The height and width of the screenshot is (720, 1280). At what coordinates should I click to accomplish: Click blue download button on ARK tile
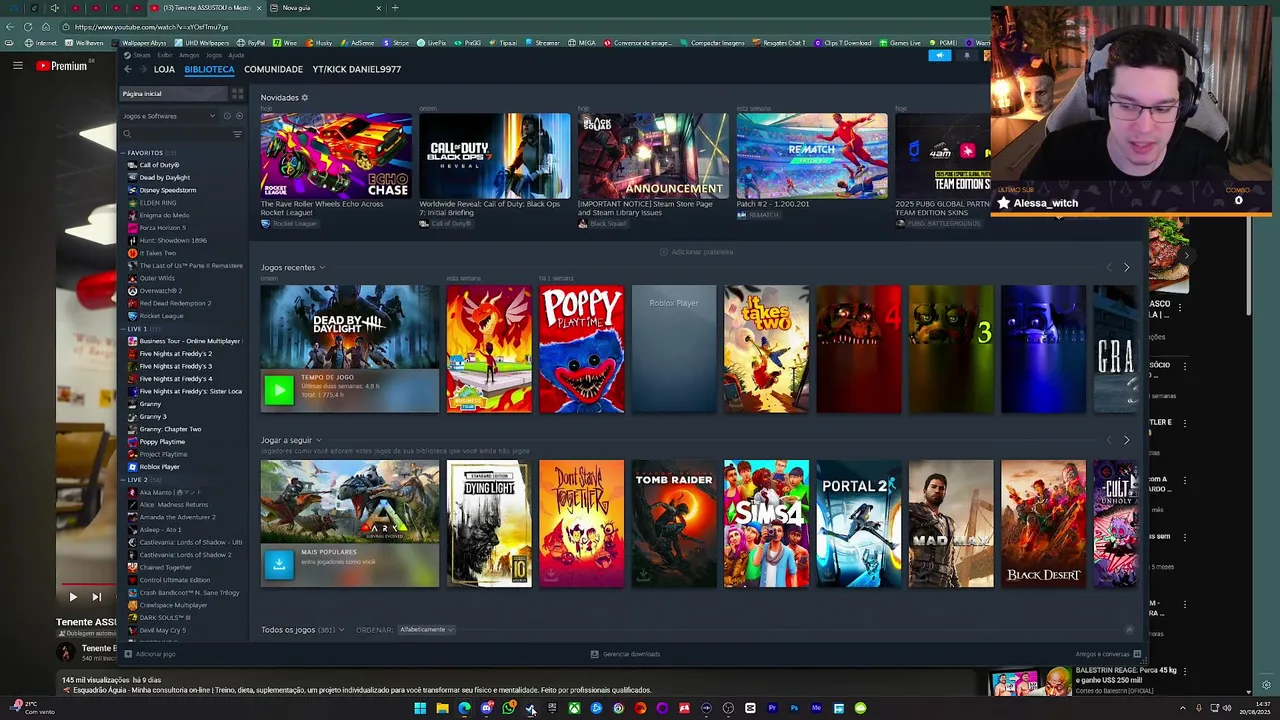click(x=279, y=564)
